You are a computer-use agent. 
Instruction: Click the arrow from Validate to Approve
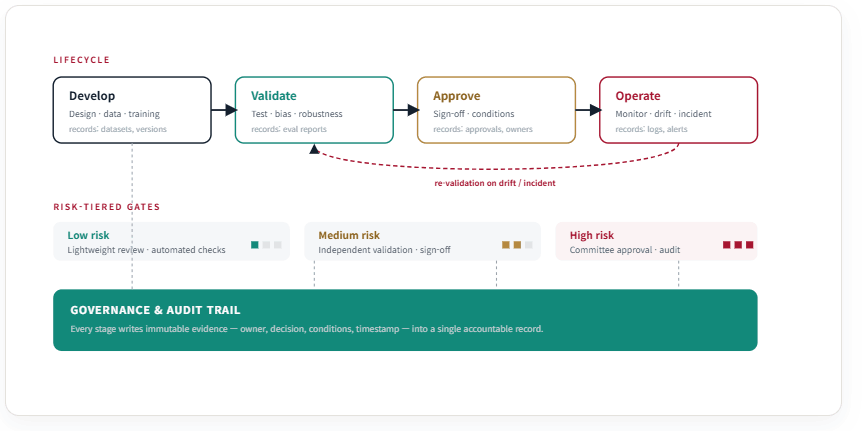406,110
